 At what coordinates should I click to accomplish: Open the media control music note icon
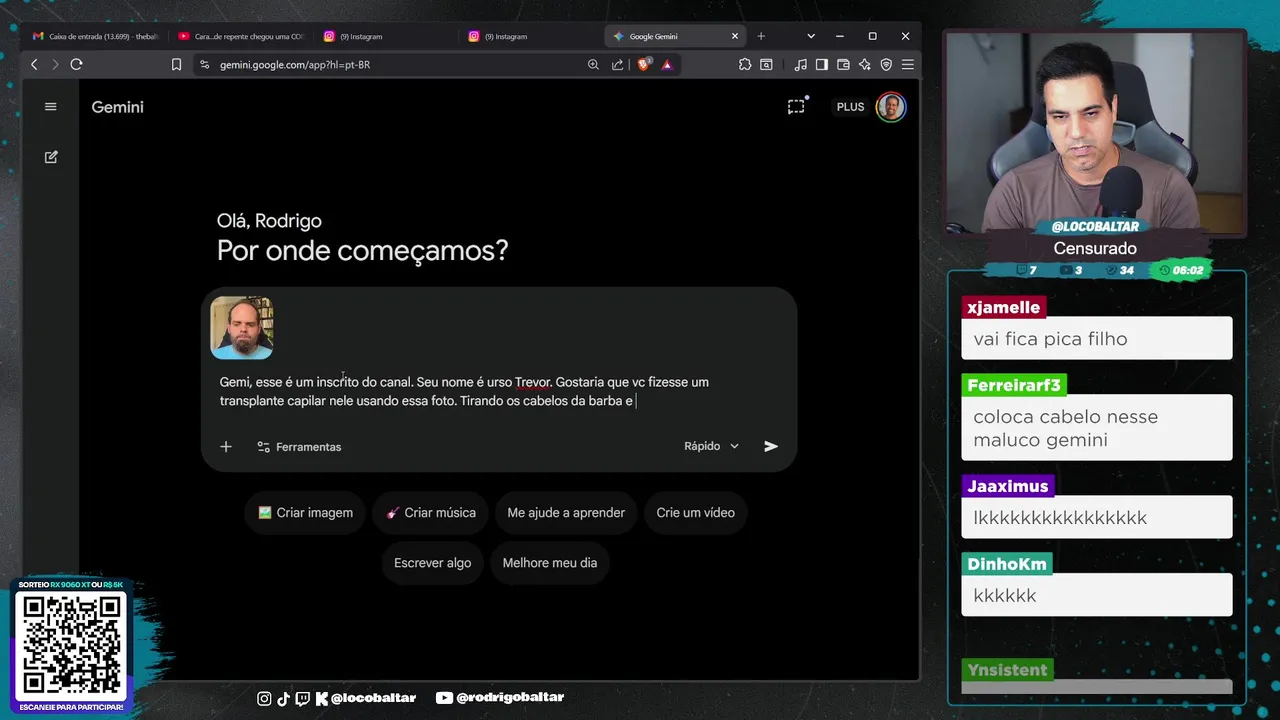click(800, 64)
